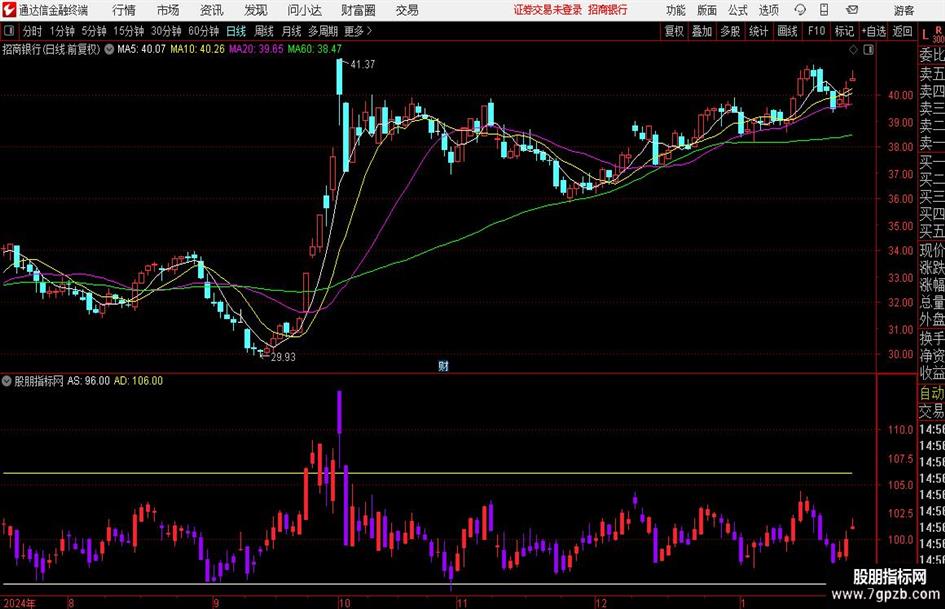The image size is (945, 609).
Task: Toggle the left sidebar panel icon
Action: [x=8, y=31]
